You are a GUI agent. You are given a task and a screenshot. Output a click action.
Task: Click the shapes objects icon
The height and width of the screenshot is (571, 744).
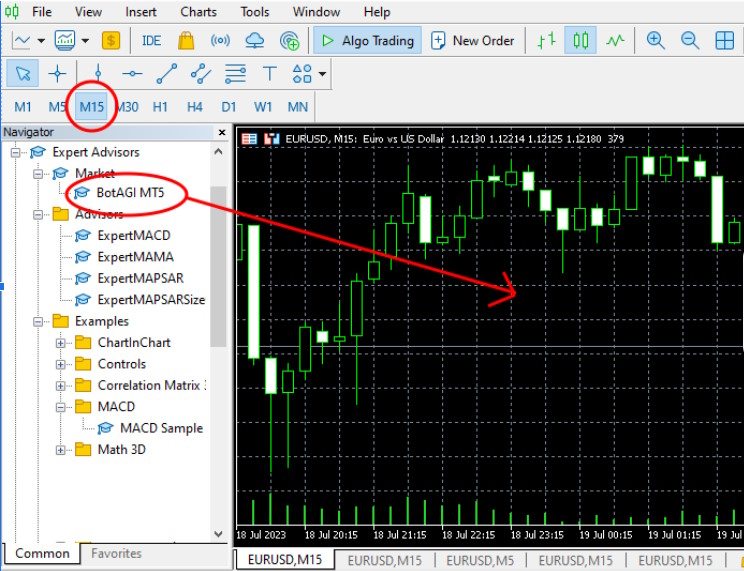coord(302,74)
